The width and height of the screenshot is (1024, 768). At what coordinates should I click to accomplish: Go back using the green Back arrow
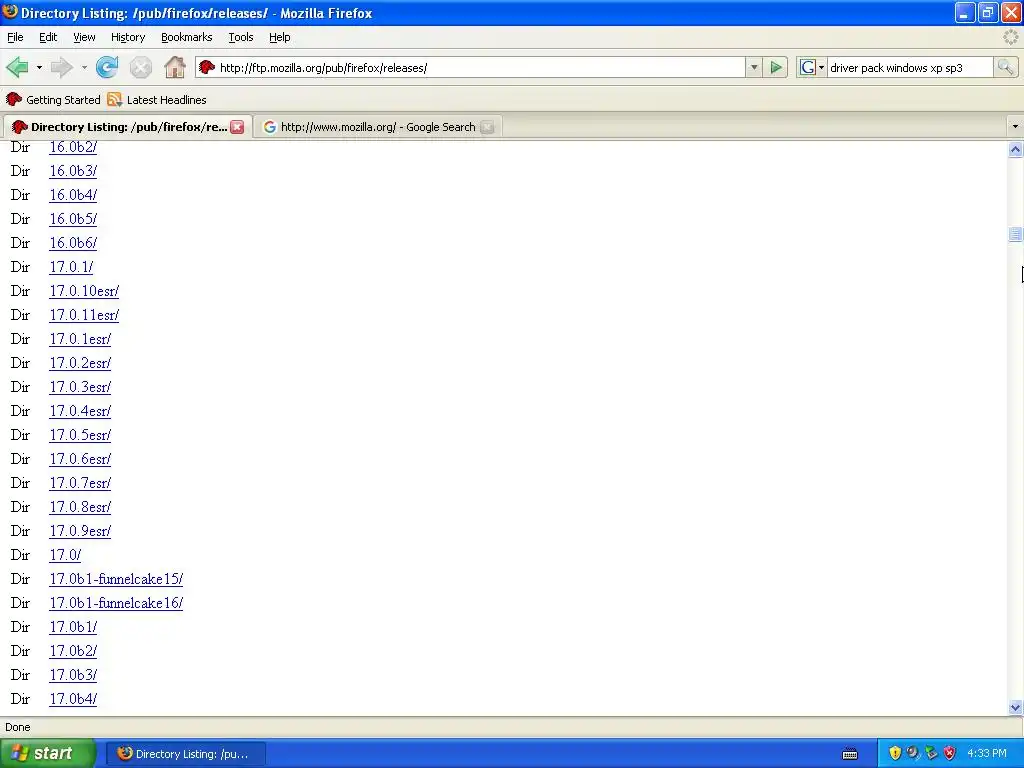pyautogui.click(x=17, y=67)
